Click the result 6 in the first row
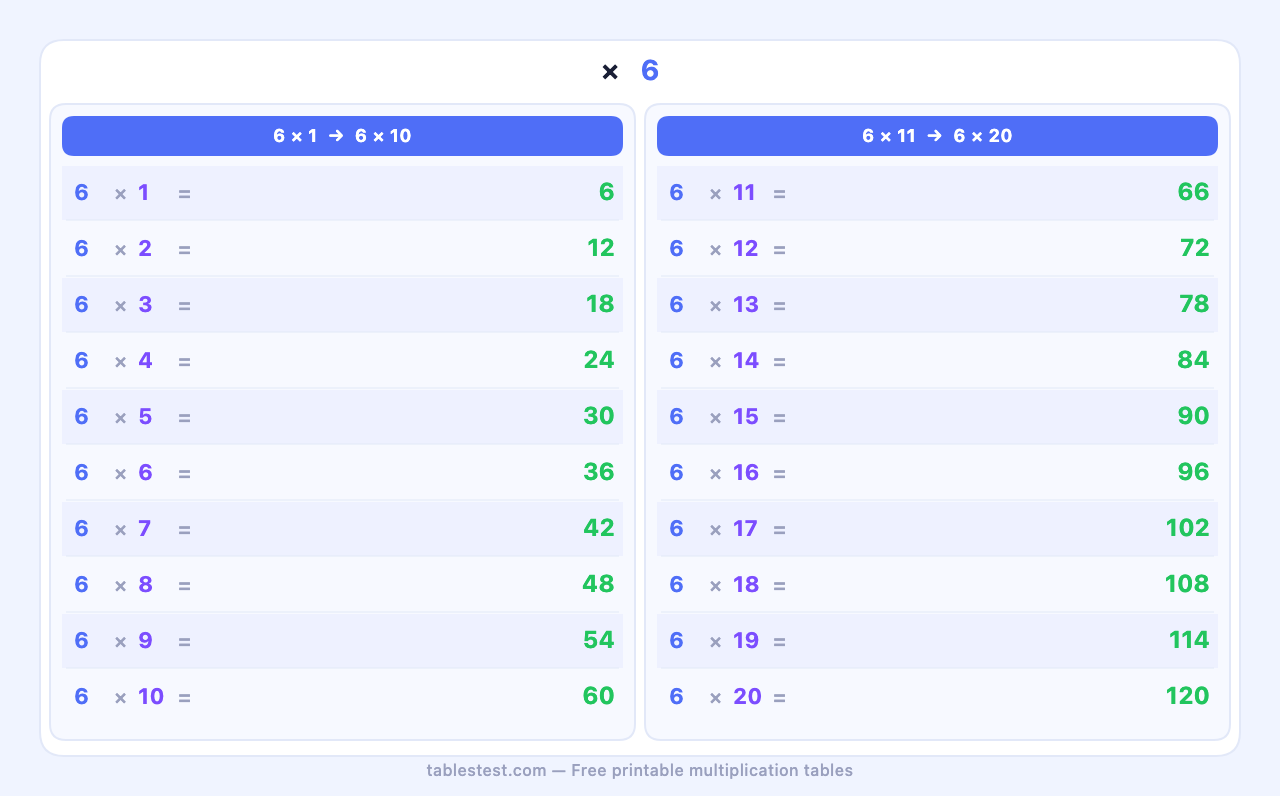The width and height of the screenshot is (1280, 796). (606, 192)
